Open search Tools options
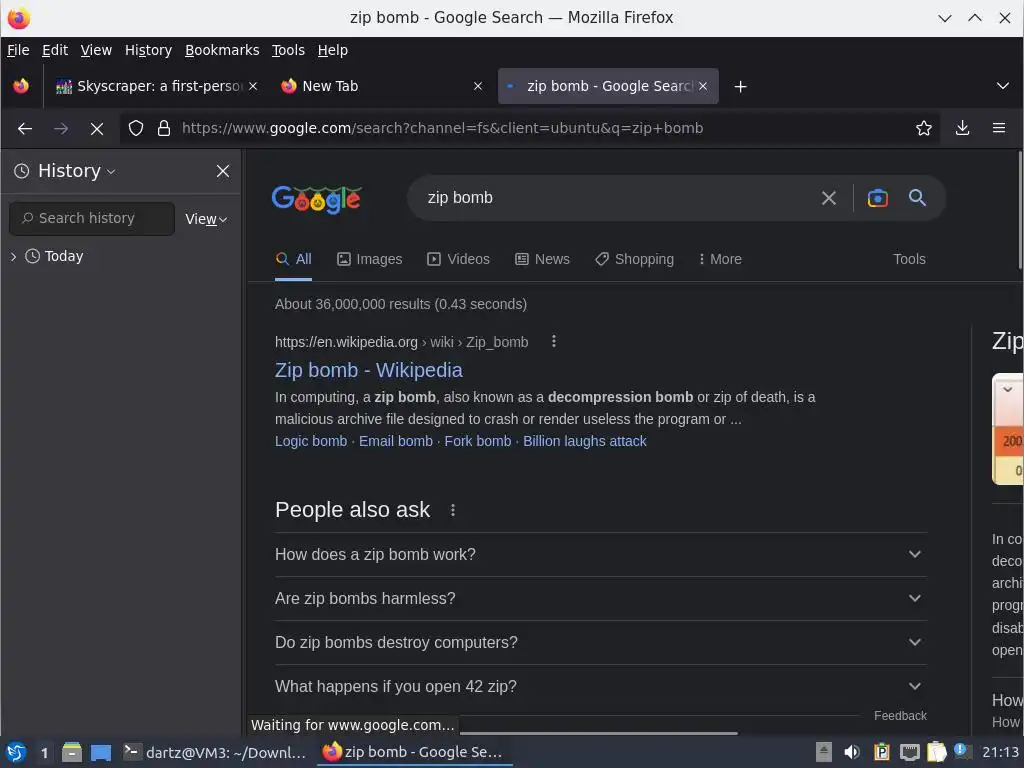The width and height of the screenshot is (1024, 768). coord(909,259)
